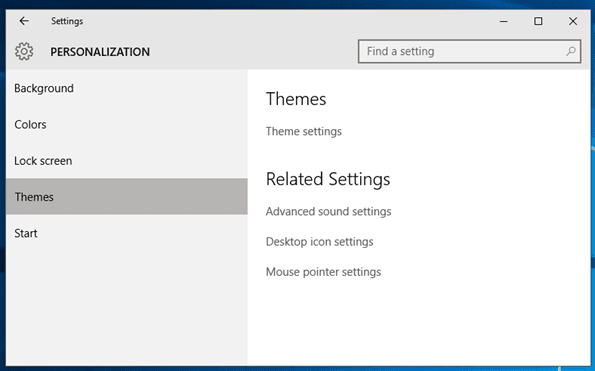The width and height of the screenshot is (595, 371).
Task: Click the PERSONALIZATION header text
Action: coord(100,52)
